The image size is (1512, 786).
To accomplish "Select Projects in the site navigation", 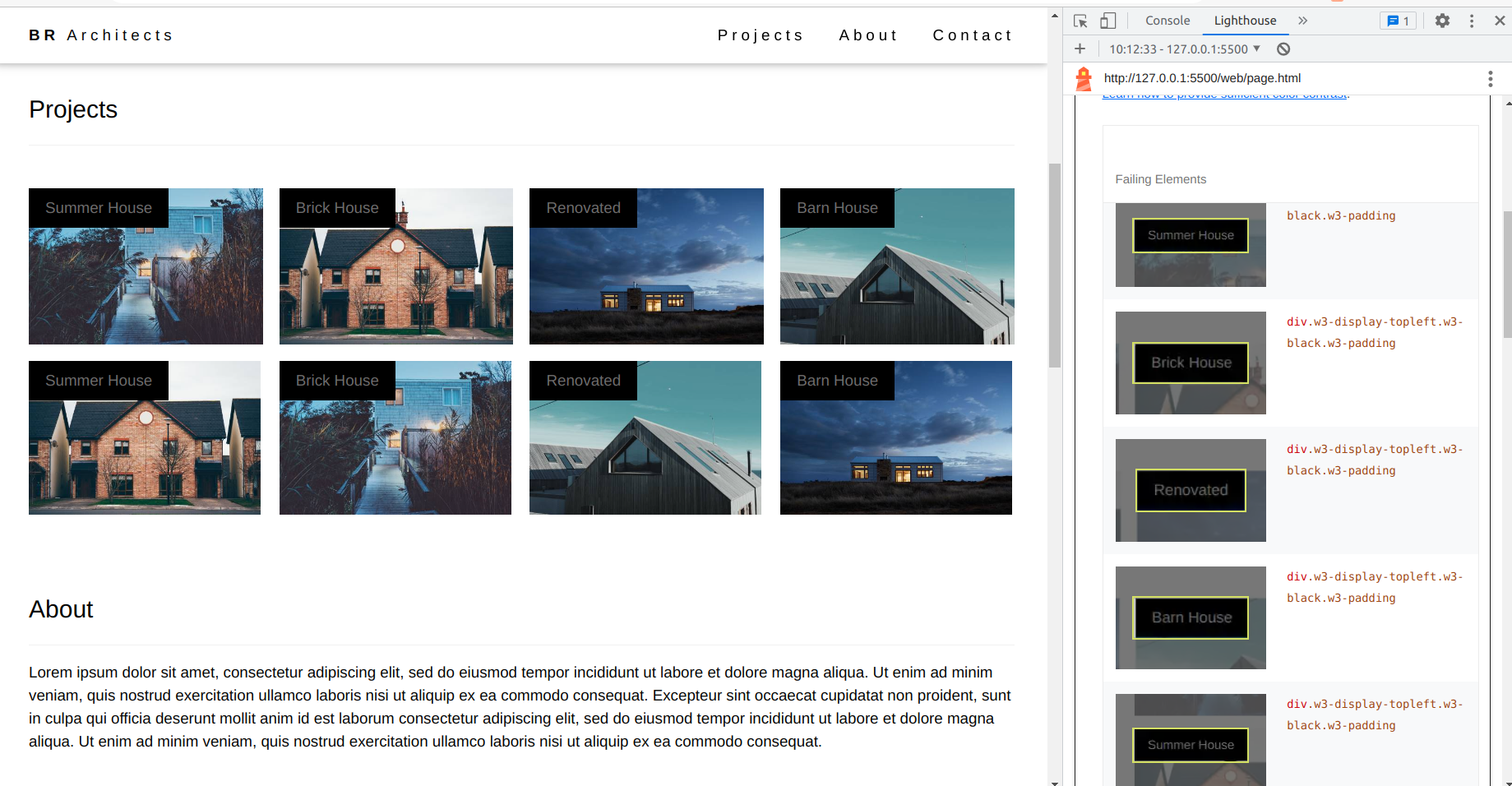I will 761,35.
